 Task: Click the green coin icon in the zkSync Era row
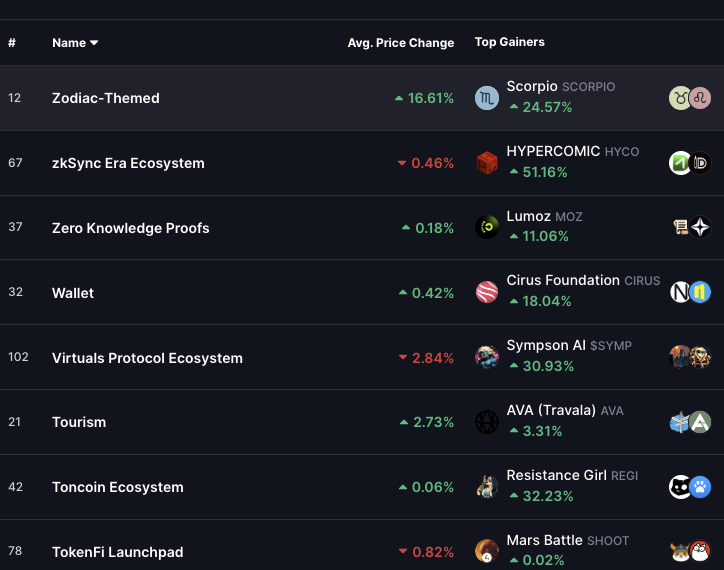680,163
